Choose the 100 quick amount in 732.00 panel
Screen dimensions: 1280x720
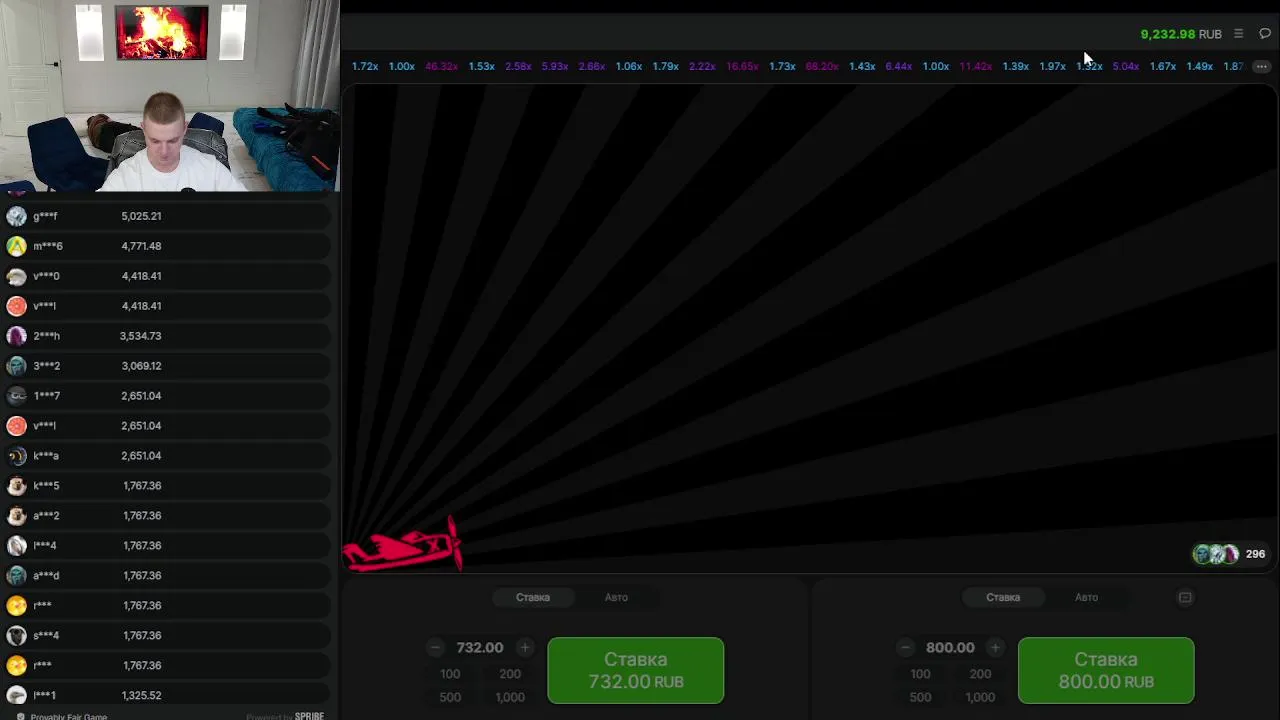point(450,674)
